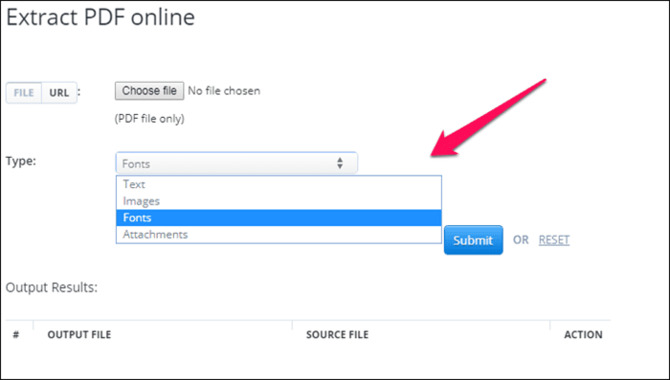
Task: Click the RESET link
Action: pos(554,240)
